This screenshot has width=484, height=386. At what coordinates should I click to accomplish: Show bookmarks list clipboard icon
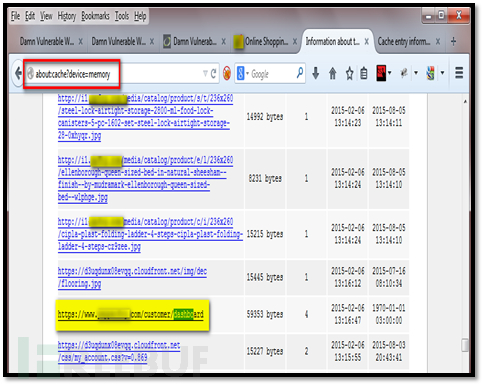(x=364, y=73)
